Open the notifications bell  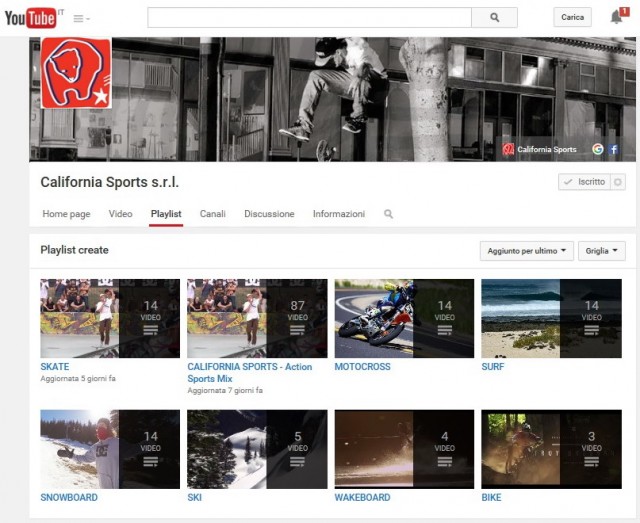click(x=616, y=17)
